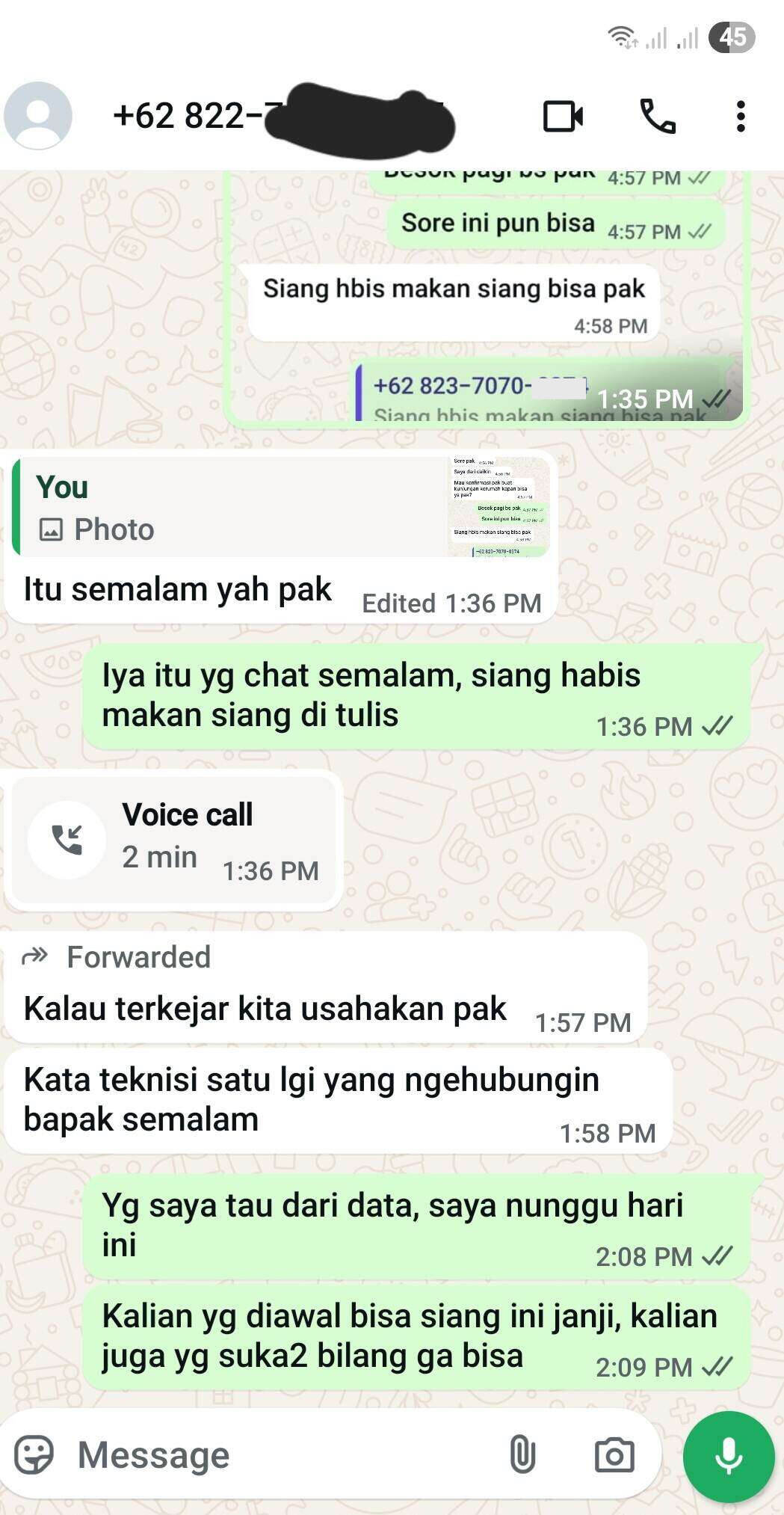This screenshot has height=1515, width=784.
Task: Tap the voice call phone icon
Action: 658,116
